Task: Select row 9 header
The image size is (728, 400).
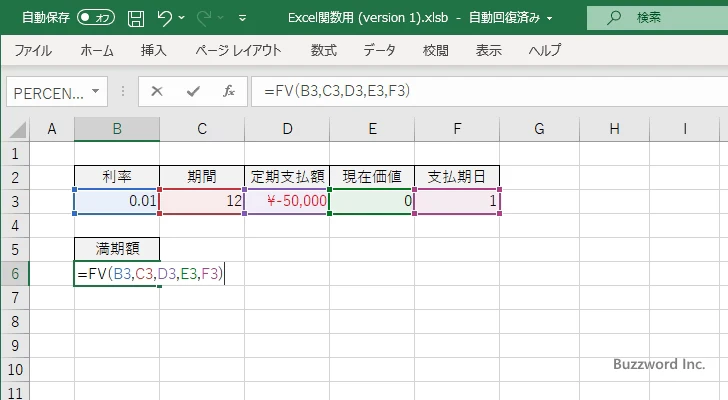Action: 15,346
